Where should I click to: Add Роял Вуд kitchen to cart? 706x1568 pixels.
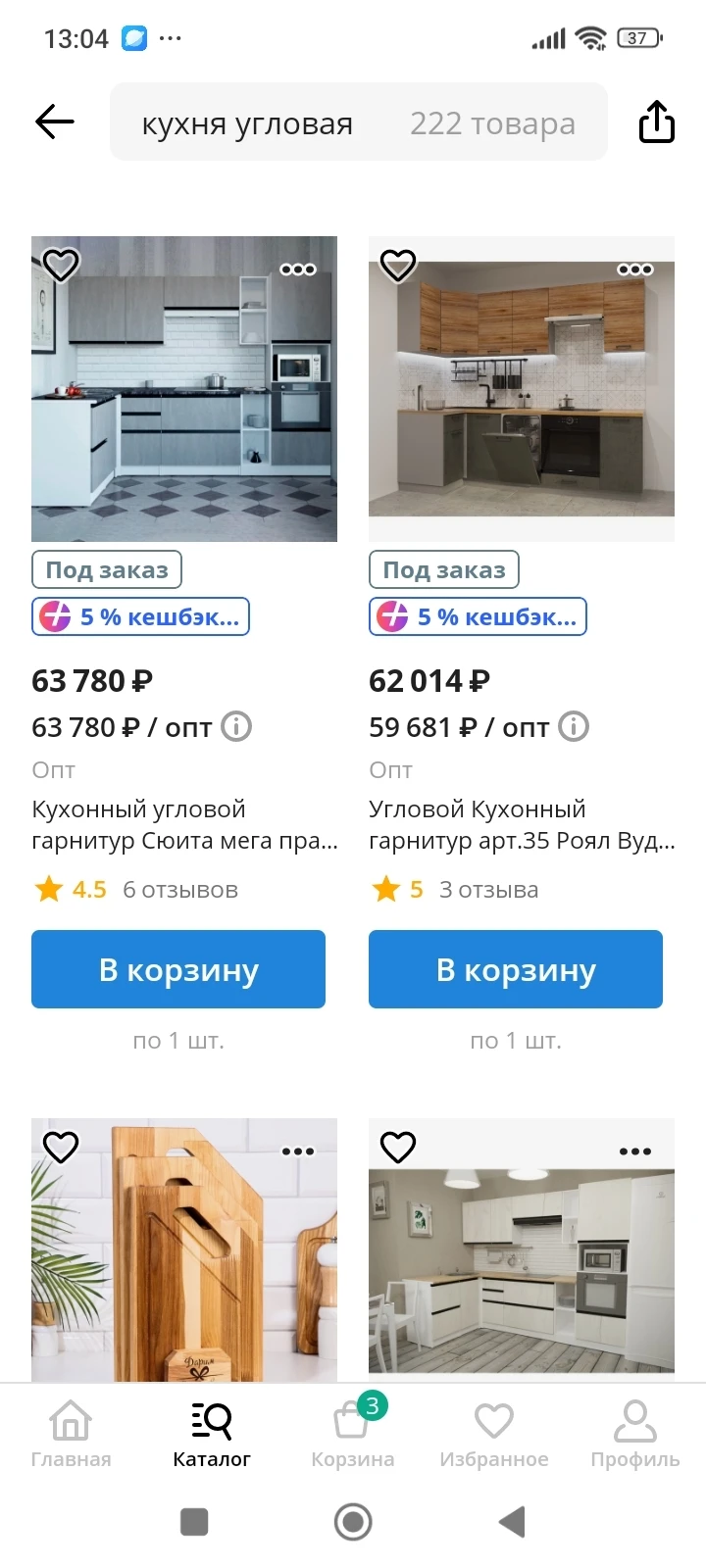[x=516, y=969]
